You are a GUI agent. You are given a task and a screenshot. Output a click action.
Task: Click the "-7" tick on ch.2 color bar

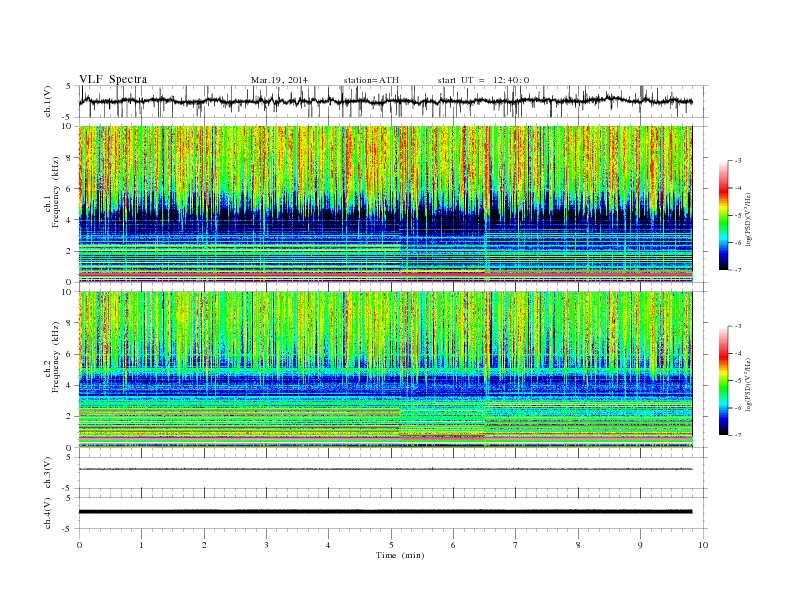click(x=737, y=435)
